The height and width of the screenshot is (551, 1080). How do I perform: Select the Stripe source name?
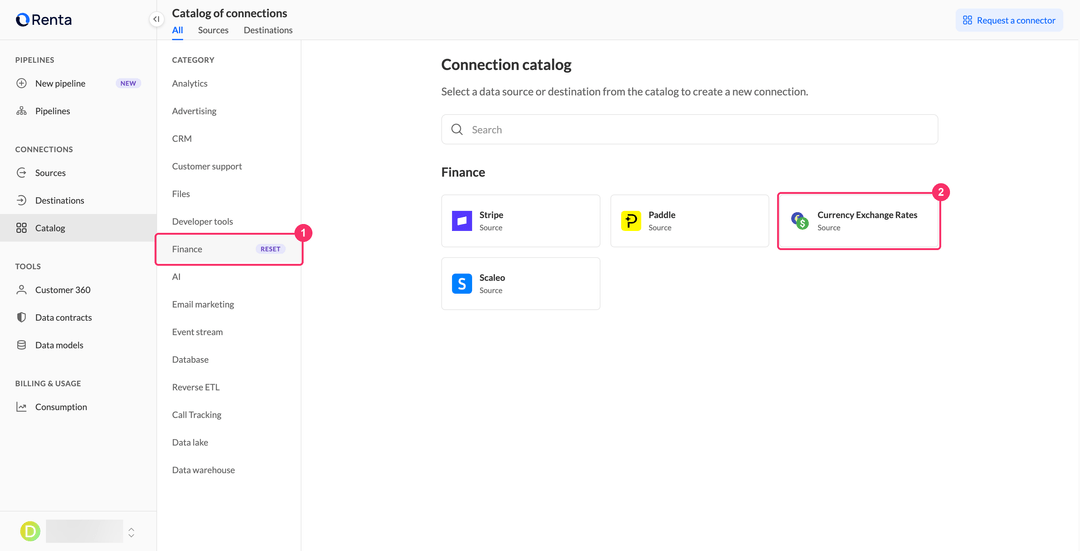click(x=491, y=215)
